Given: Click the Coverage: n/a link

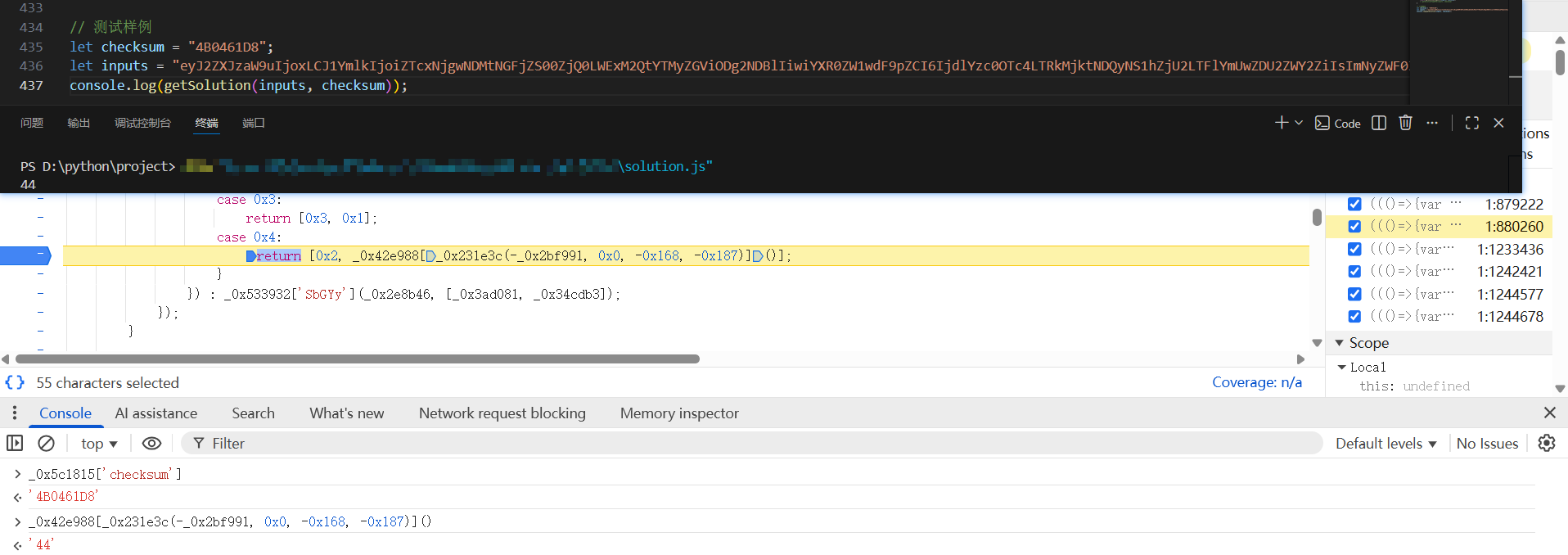Looking at the screenshot, I should (x=1256, y=382).
